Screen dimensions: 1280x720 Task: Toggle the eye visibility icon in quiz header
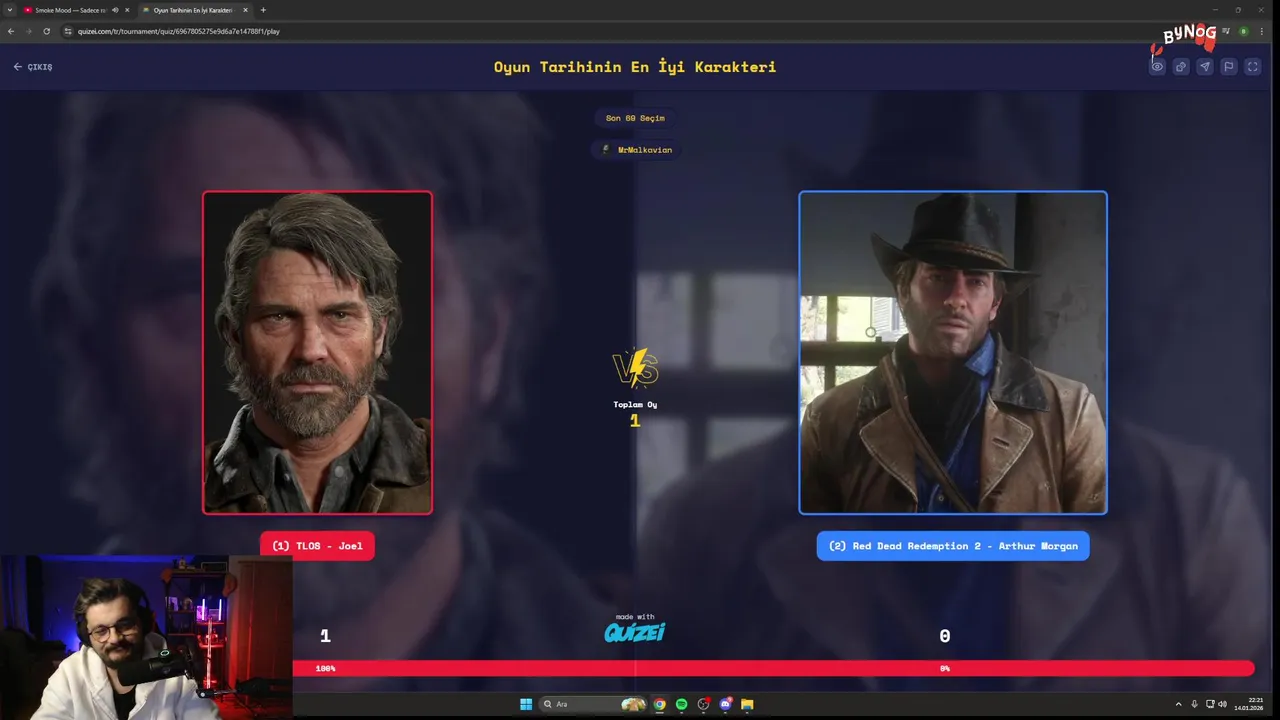pos(1157,67)
